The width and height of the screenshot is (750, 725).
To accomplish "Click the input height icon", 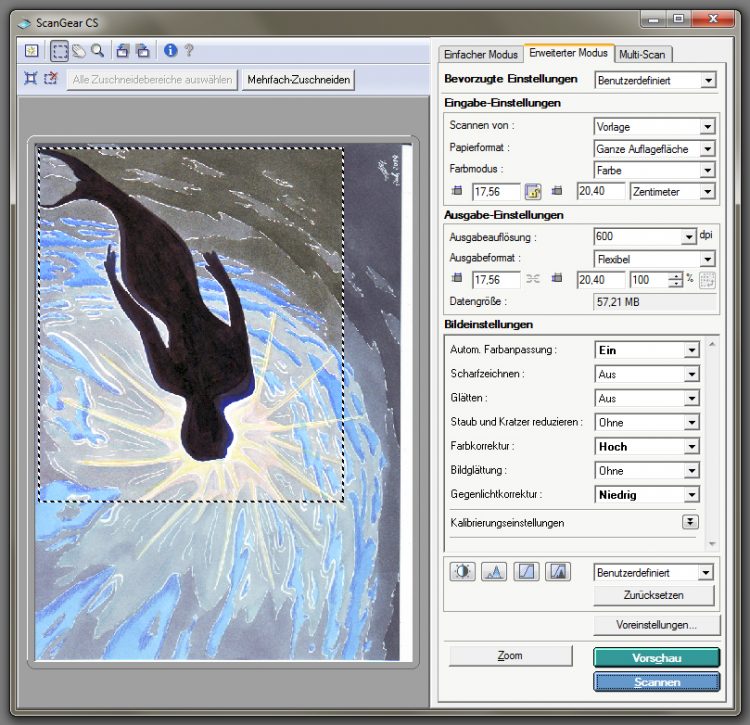I will (x=557, y=191).
